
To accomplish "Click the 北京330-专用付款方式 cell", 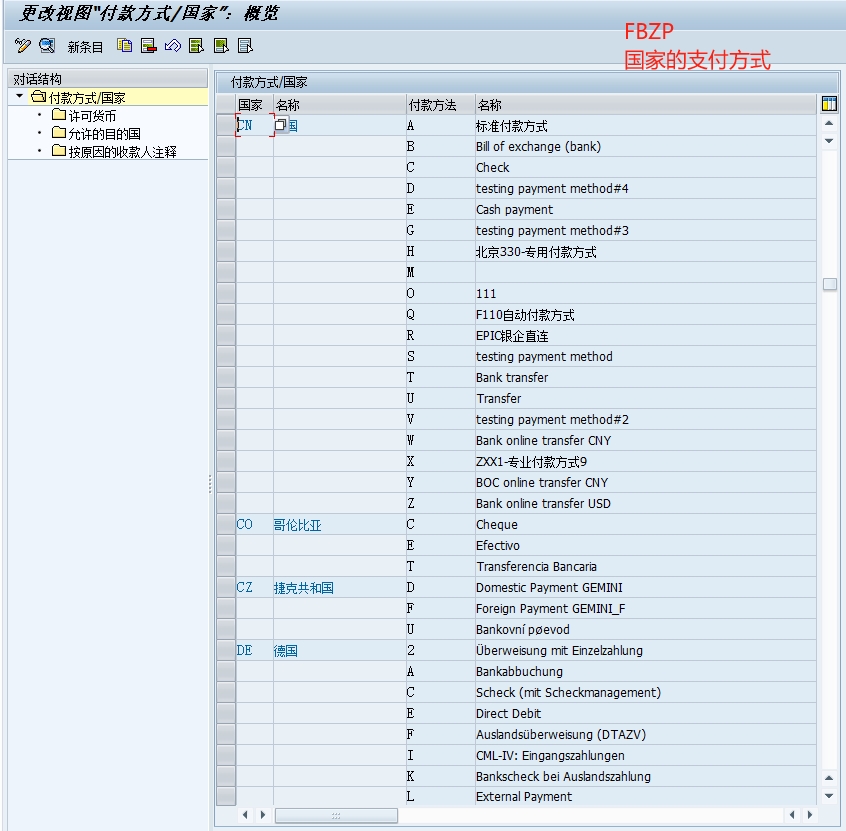I will coord(645,251).
